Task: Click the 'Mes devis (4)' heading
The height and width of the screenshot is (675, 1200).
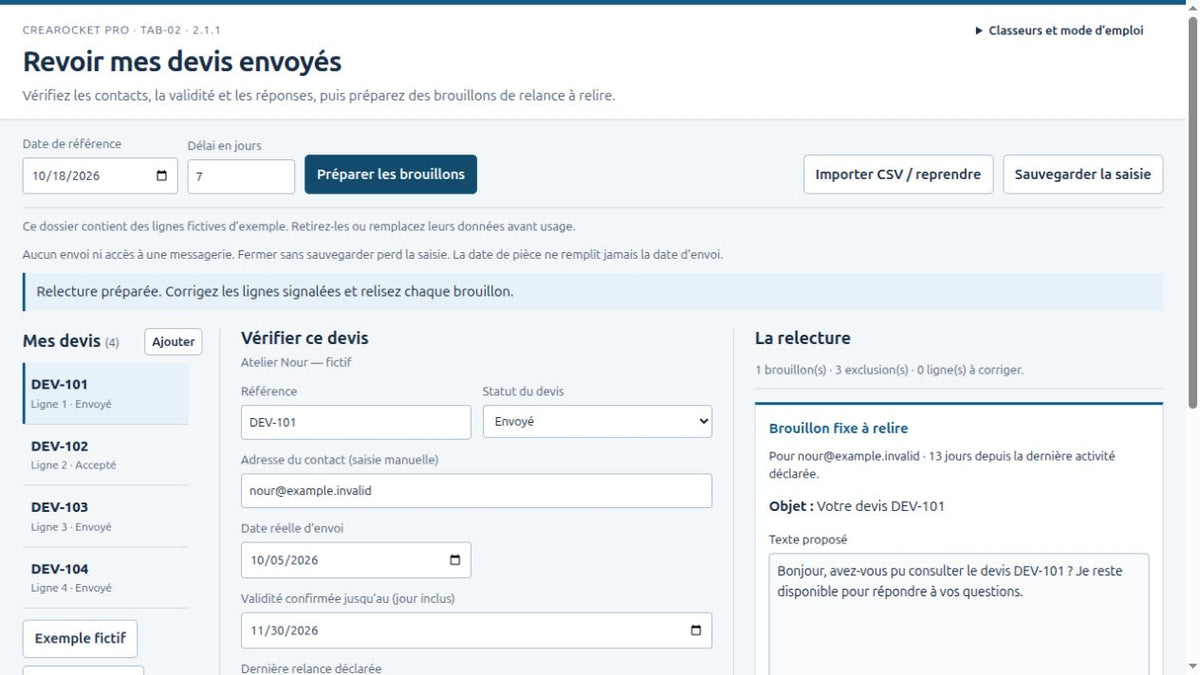Action: click(x=71, y=342)
